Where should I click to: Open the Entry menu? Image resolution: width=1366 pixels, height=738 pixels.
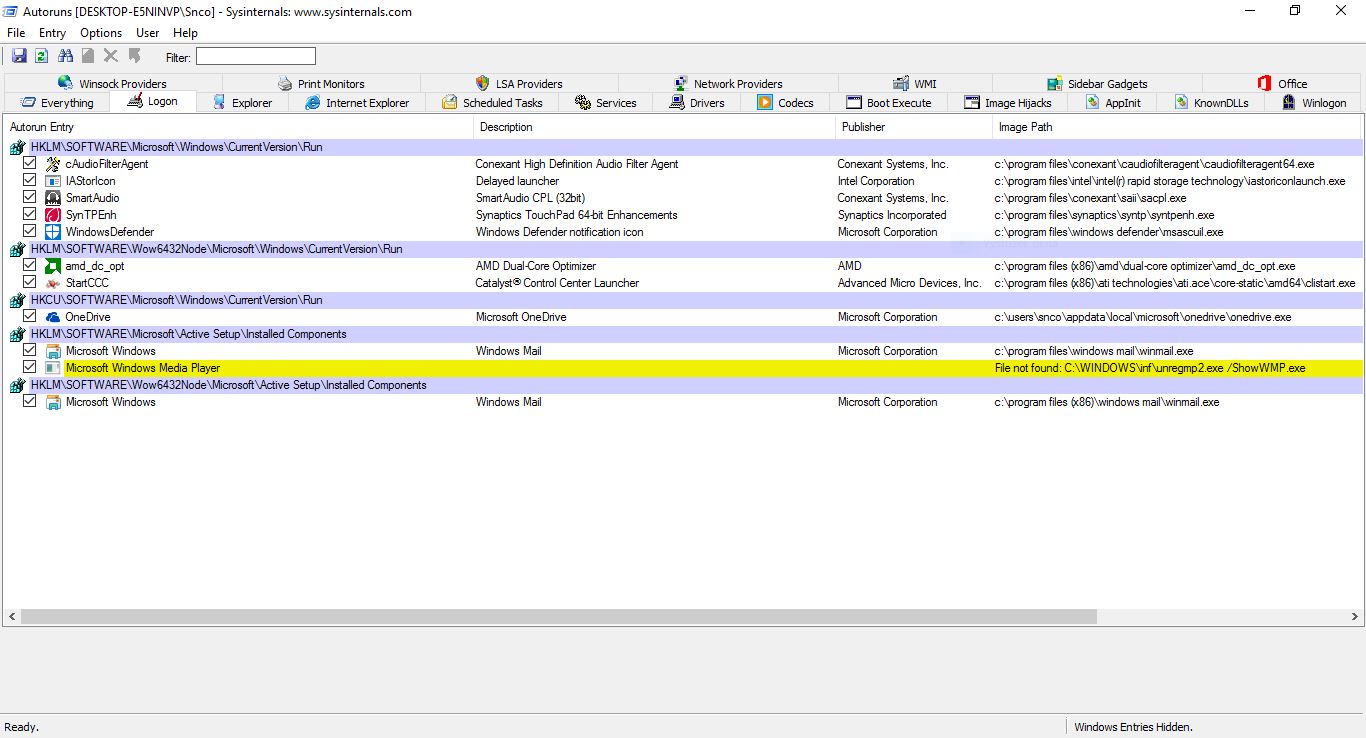52,33
